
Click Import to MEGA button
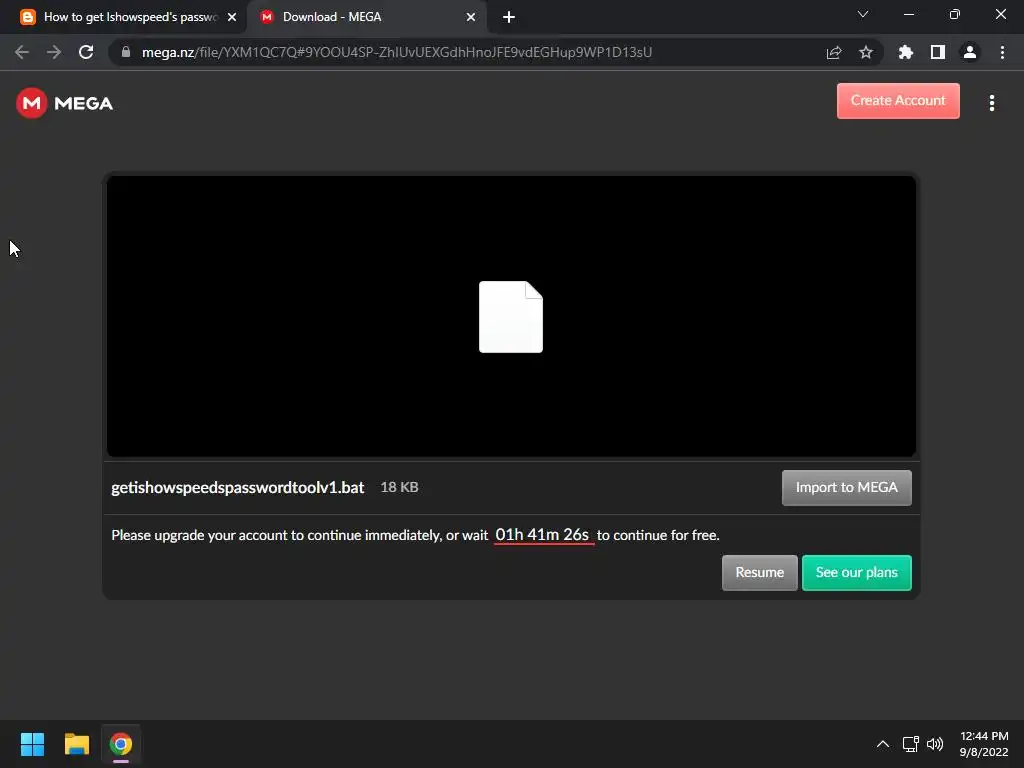846,487
